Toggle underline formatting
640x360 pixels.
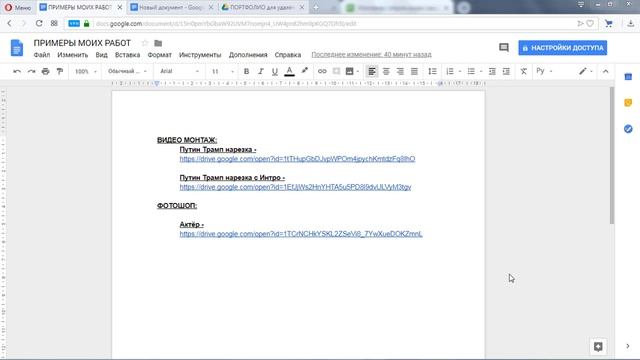pos(275,71)
